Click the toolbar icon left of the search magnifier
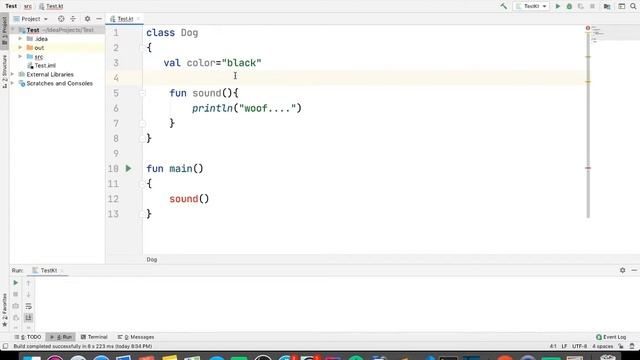640x360 pixels. 621,6
